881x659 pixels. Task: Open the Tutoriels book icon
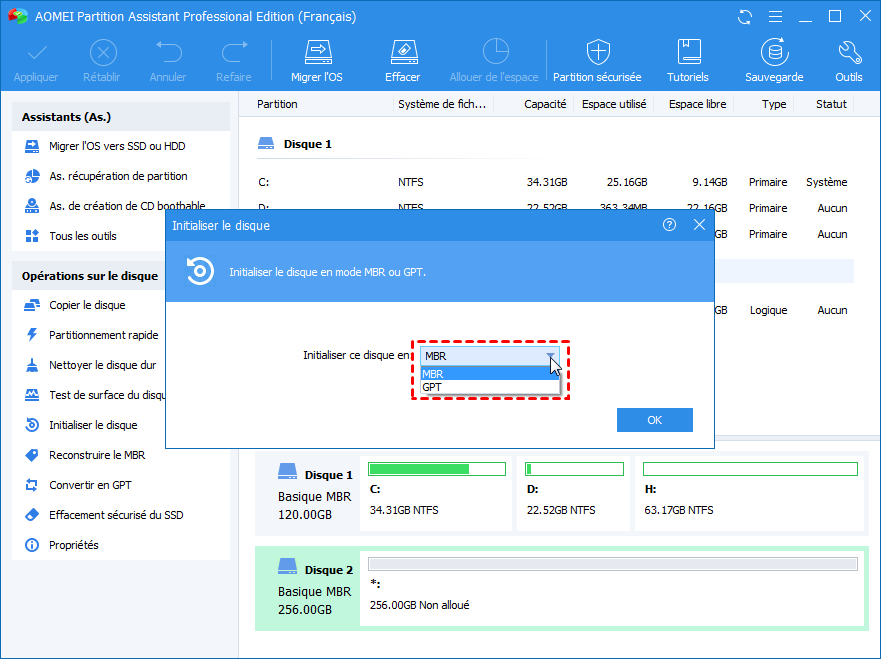[x=688, y=52]
